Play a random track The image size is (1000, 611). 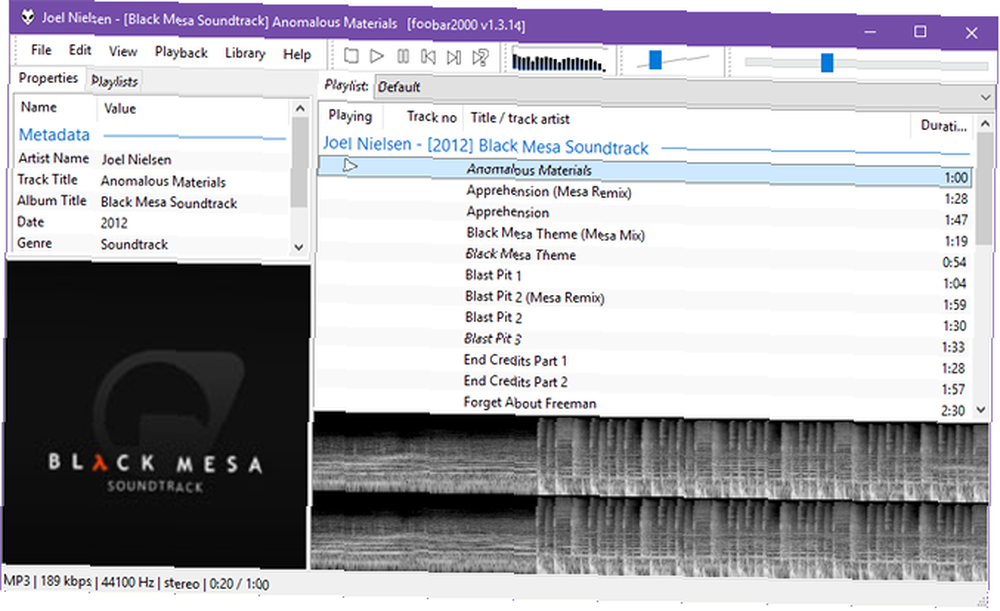point(480,58)
